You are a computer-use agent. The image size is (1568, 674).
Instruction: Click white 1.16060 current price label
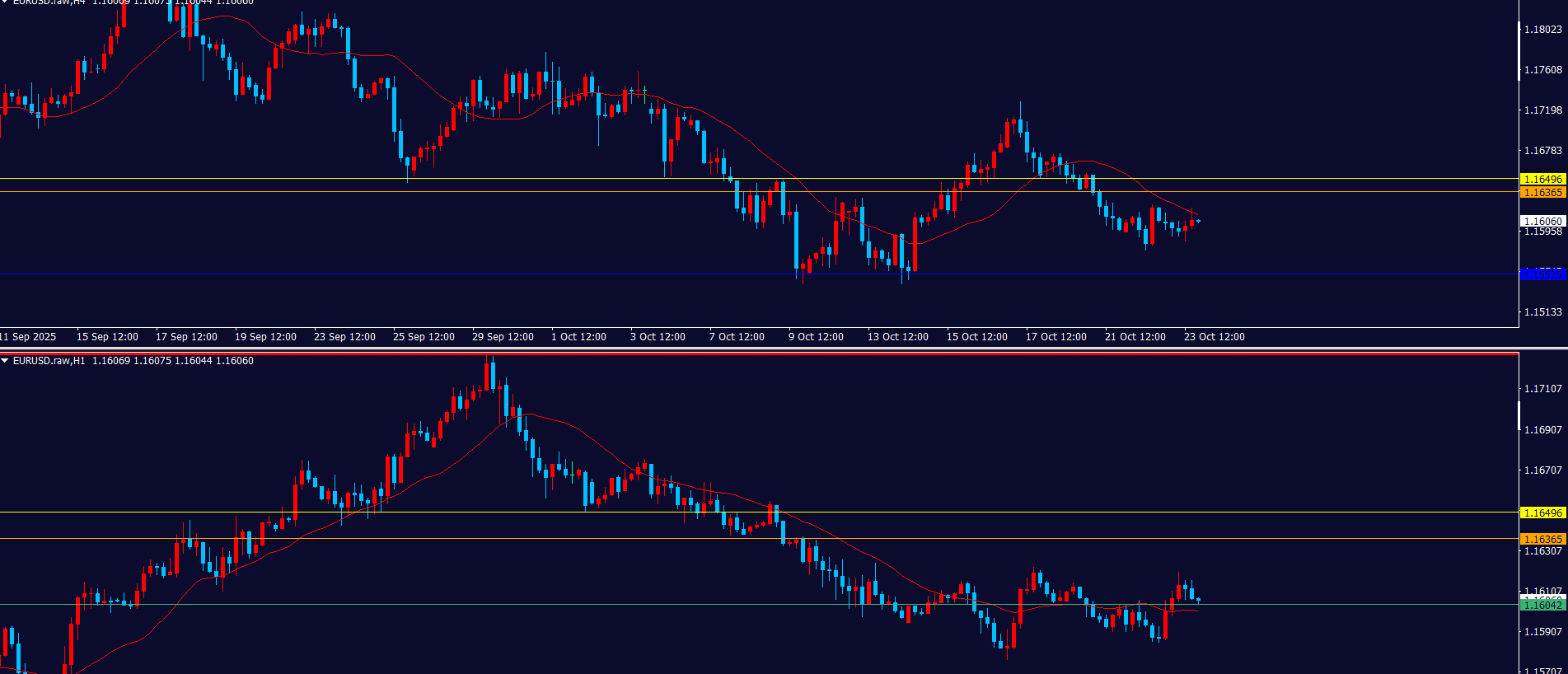(1542, 221)
